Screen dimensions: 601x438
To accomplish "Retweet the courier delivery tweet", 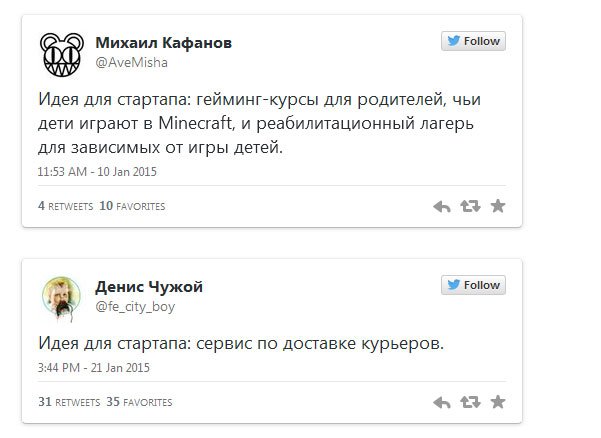I will [470, 402].
